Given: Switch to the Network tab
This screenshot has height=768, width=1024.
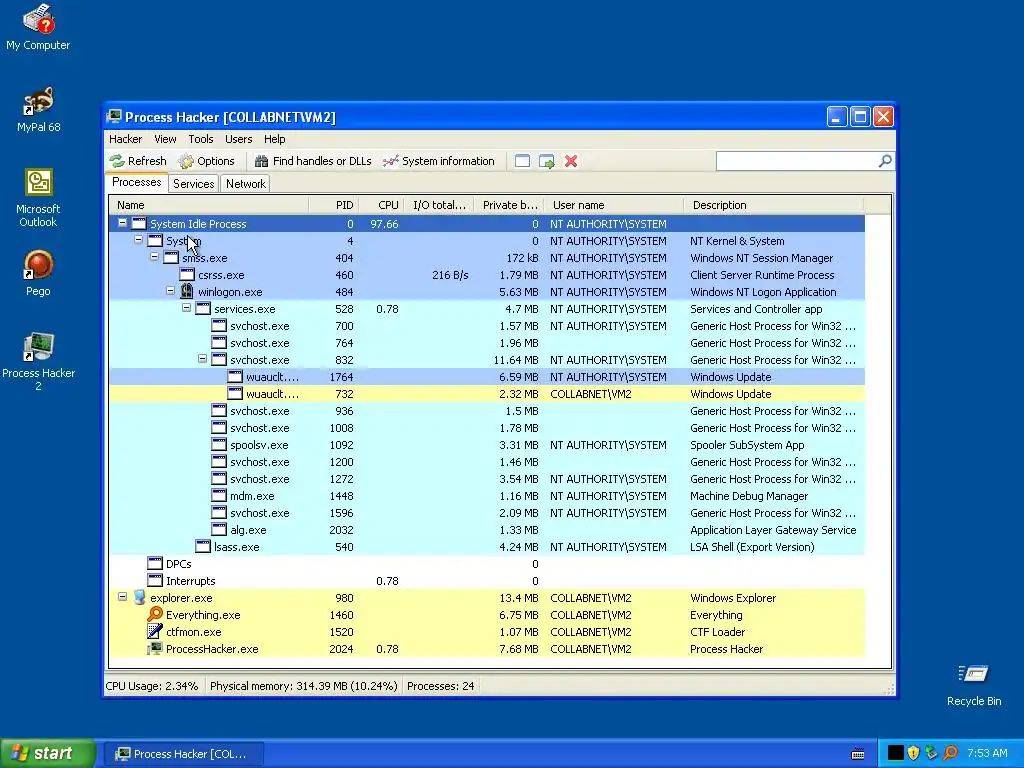Looking at the screenshot, I should pyautogui.click(x=246, y=184).
